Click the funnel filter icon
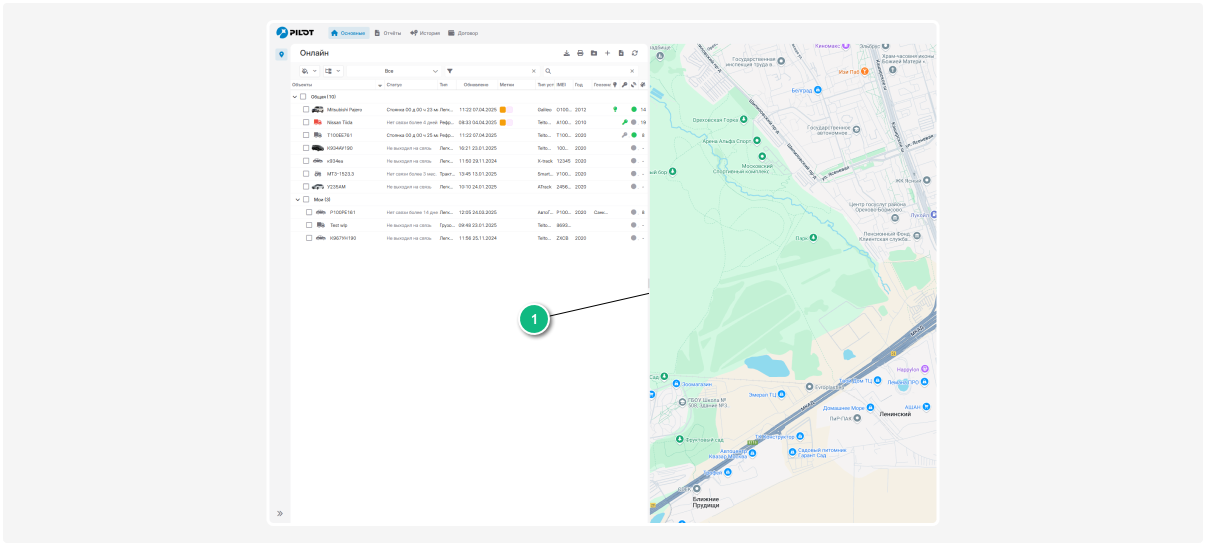The width and height of the screenshot is (1206, 546). [x=450, y=71]
